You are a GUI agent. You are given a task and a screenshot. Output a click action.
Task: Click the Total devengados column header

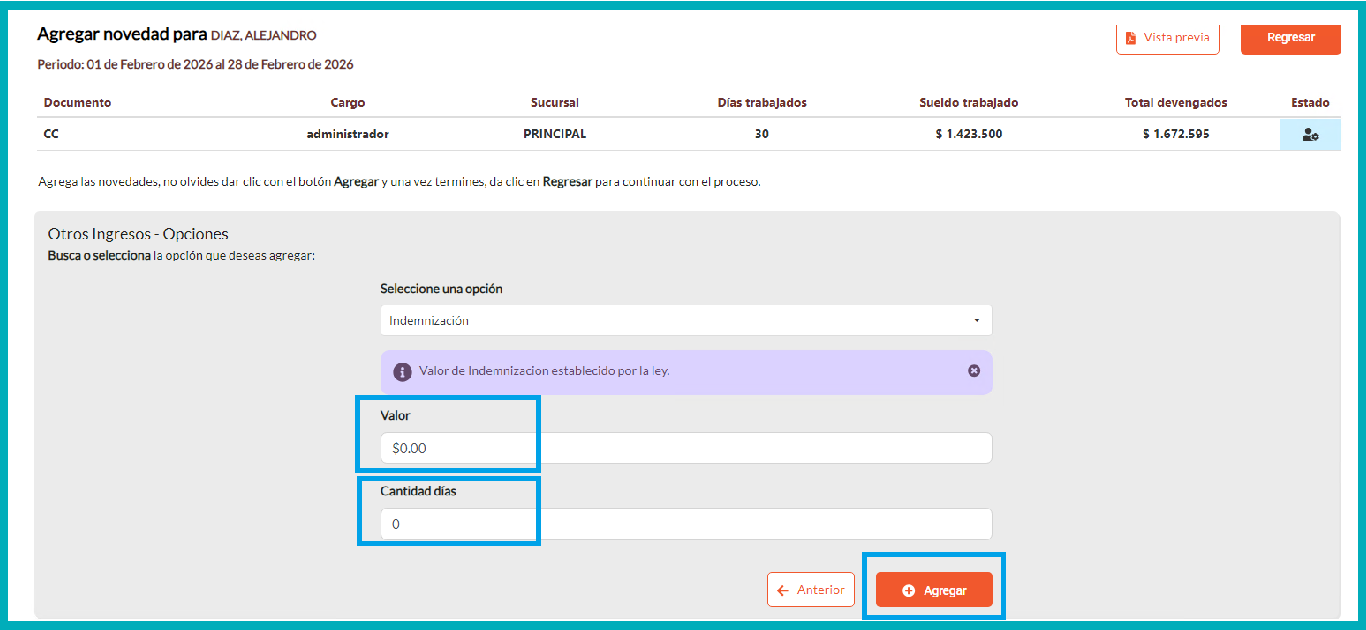click(1176, 103)
